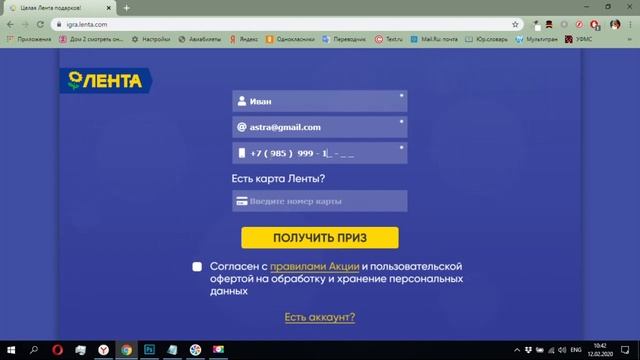Open the Яндекс bookmark
Screen dimensions: 640x360
pos(244,39)
